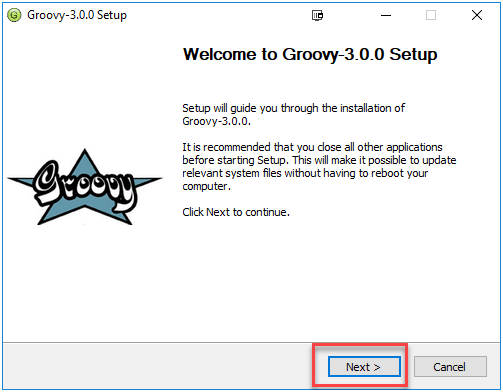Viewport: 503px width, 392px height.
Task: Click the 'Click Next to continue.' text
Action: pos(236,212)
